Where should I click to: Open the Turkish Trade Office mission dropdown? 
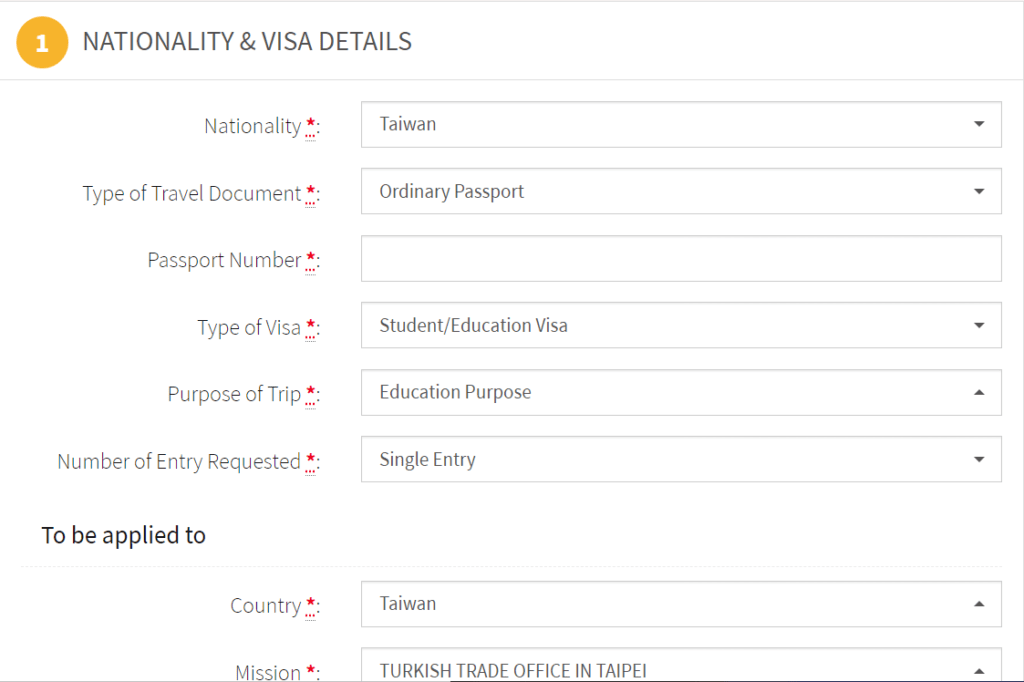tap(680, 670)
